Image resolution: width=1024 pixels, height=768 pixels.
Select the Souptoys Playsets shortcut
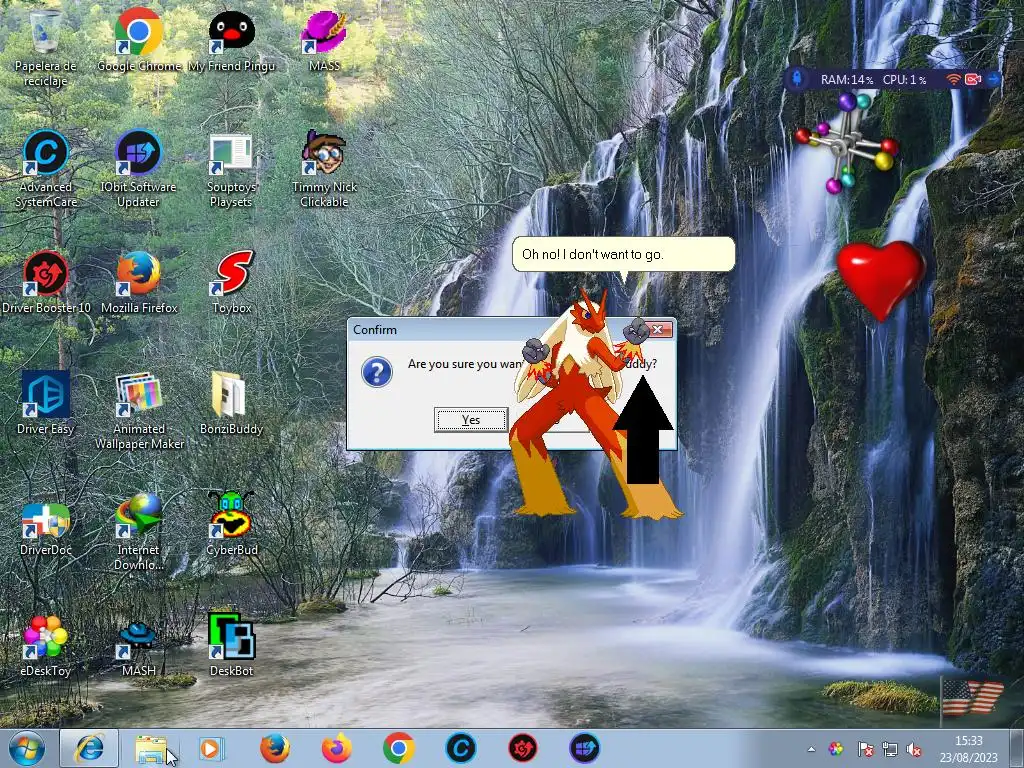tap(231, 168)
